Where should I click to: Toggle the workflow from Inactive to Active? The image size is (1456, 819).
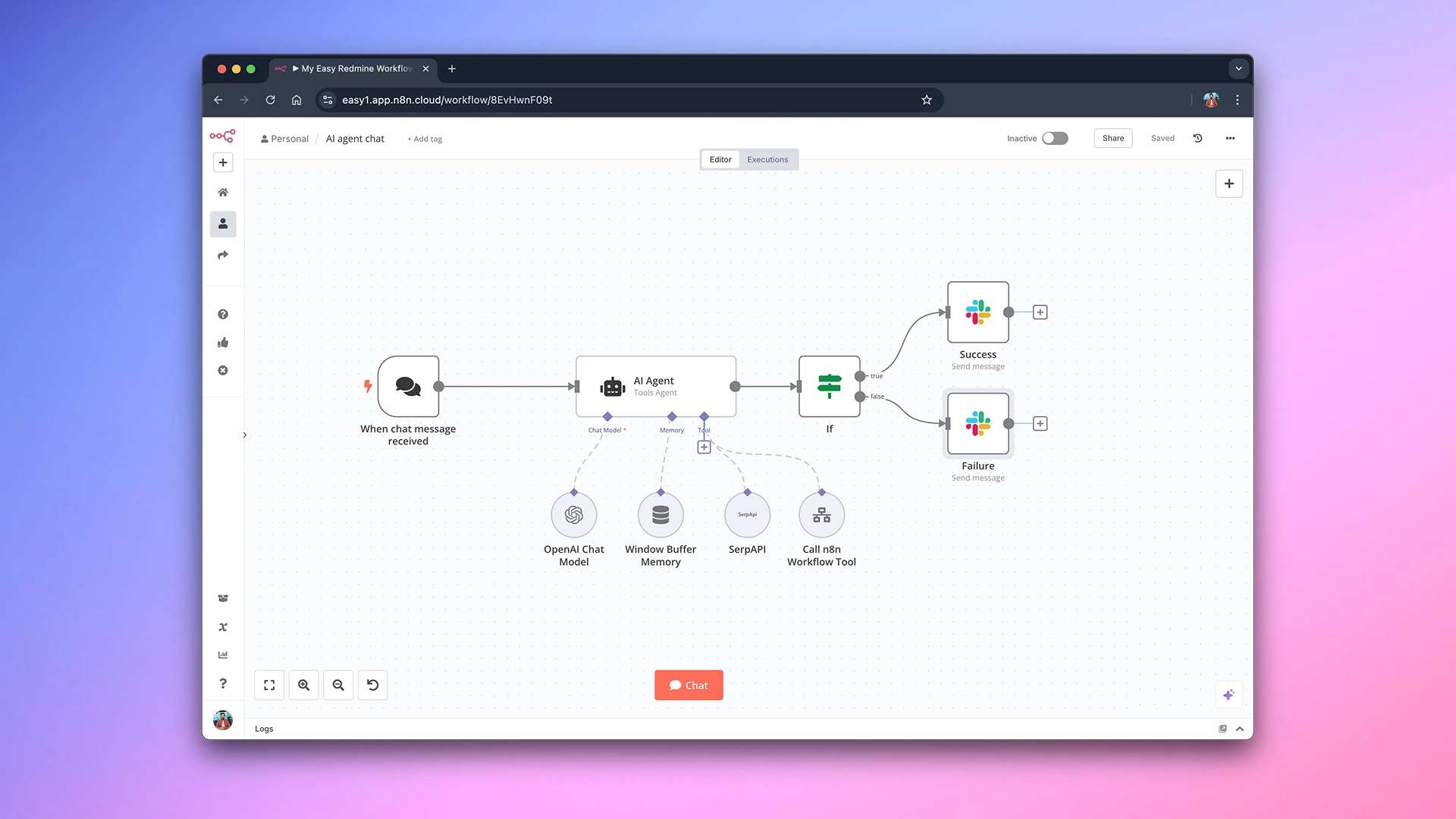1054,138
